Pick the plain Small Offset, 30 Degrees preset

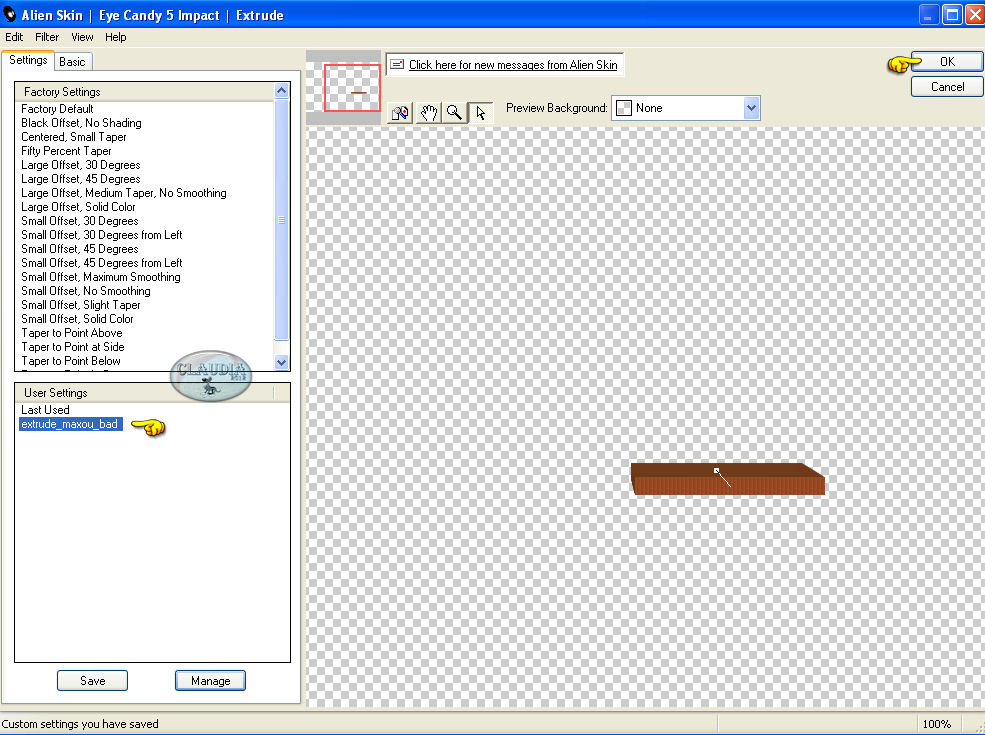click(80, 220)
